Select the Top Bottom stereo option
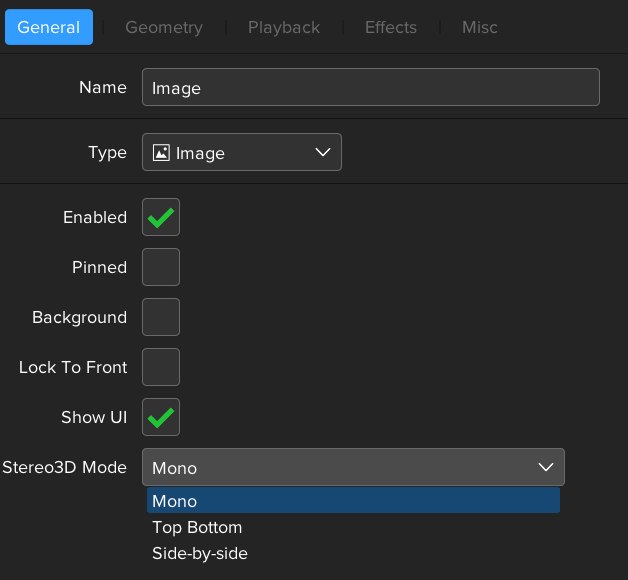The width and height of the screenshot is (628, 580). [197, 527]
